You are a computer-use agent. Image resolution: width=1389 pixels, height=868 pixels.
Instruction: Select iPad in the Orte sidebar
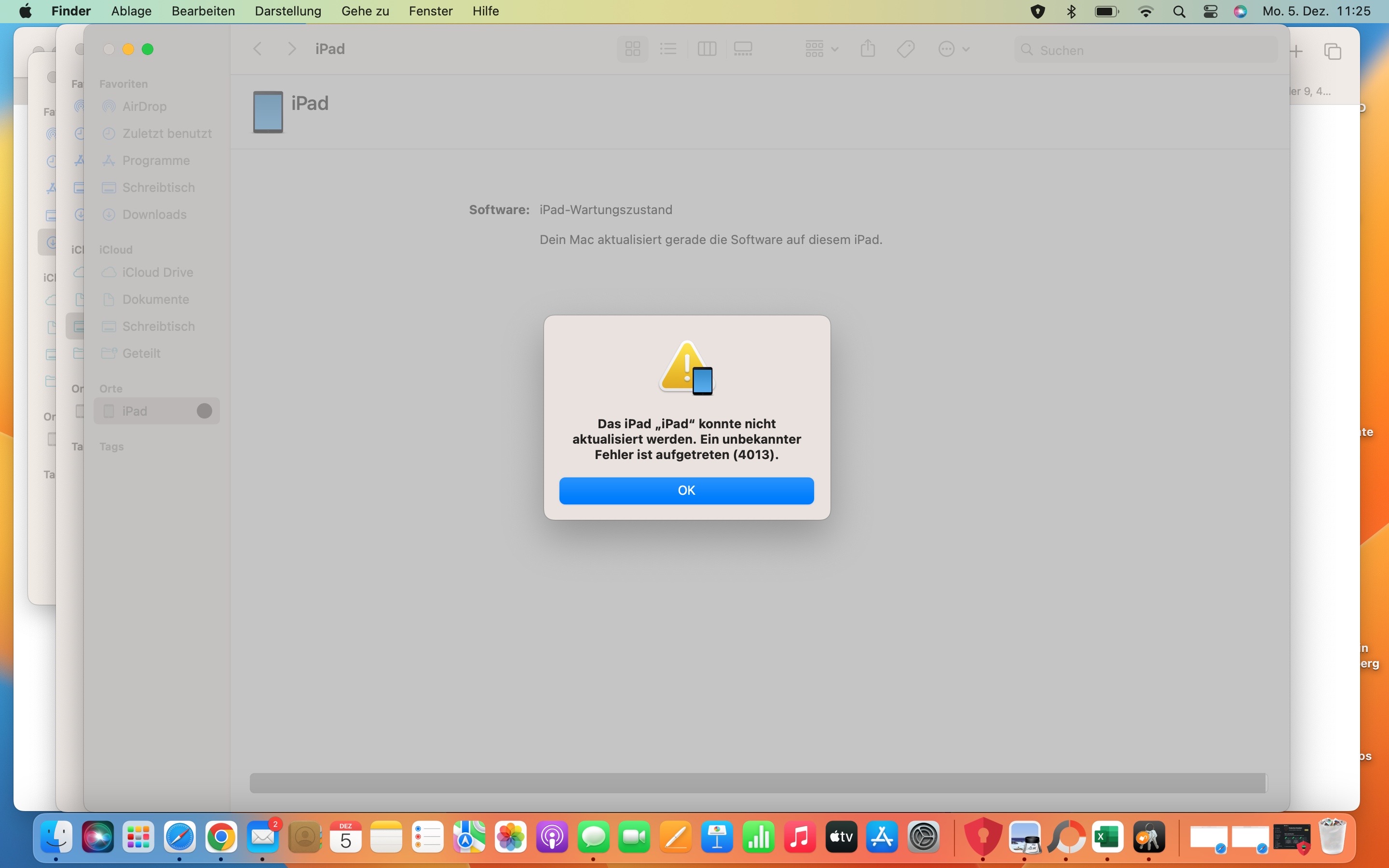(135, 411)
